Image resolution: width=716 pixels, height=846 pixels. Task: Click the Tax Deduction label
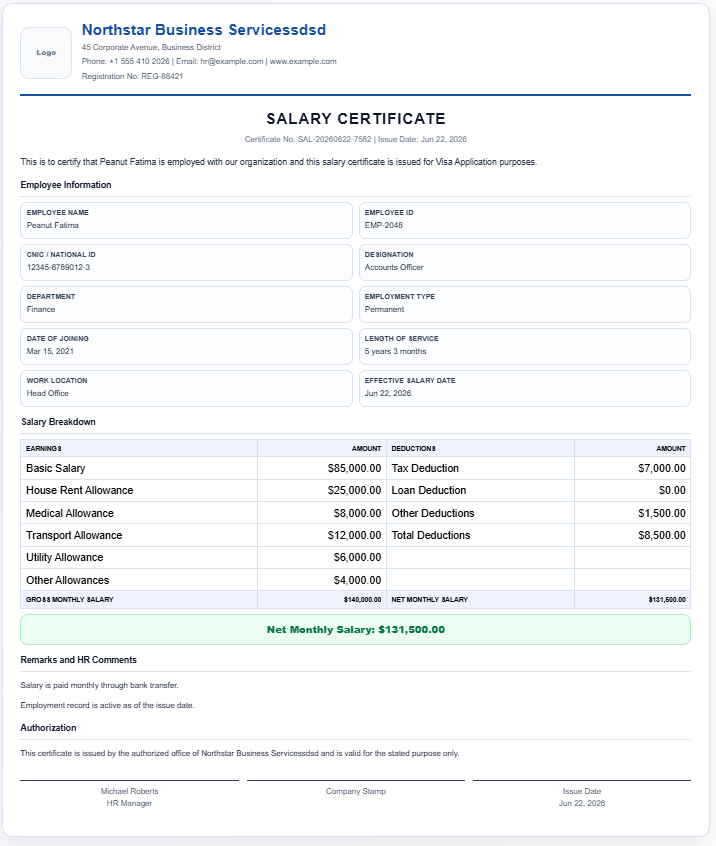click(x=425, y=468)
